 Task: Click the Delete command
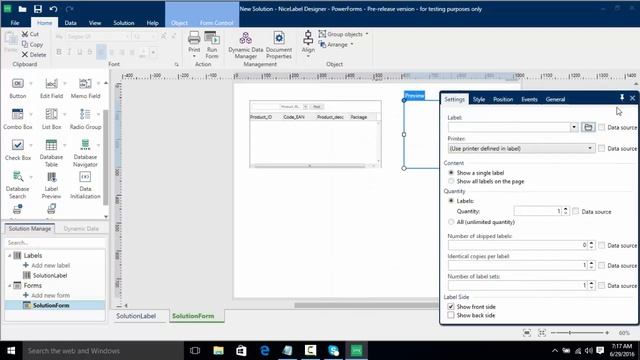34,54
